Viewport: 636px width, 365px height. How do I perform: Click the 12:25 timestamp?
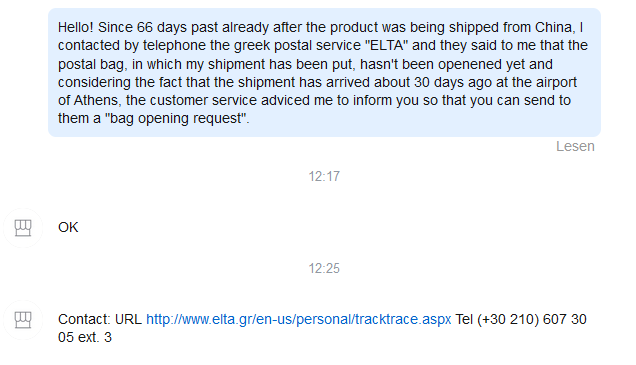click(324, 268)
